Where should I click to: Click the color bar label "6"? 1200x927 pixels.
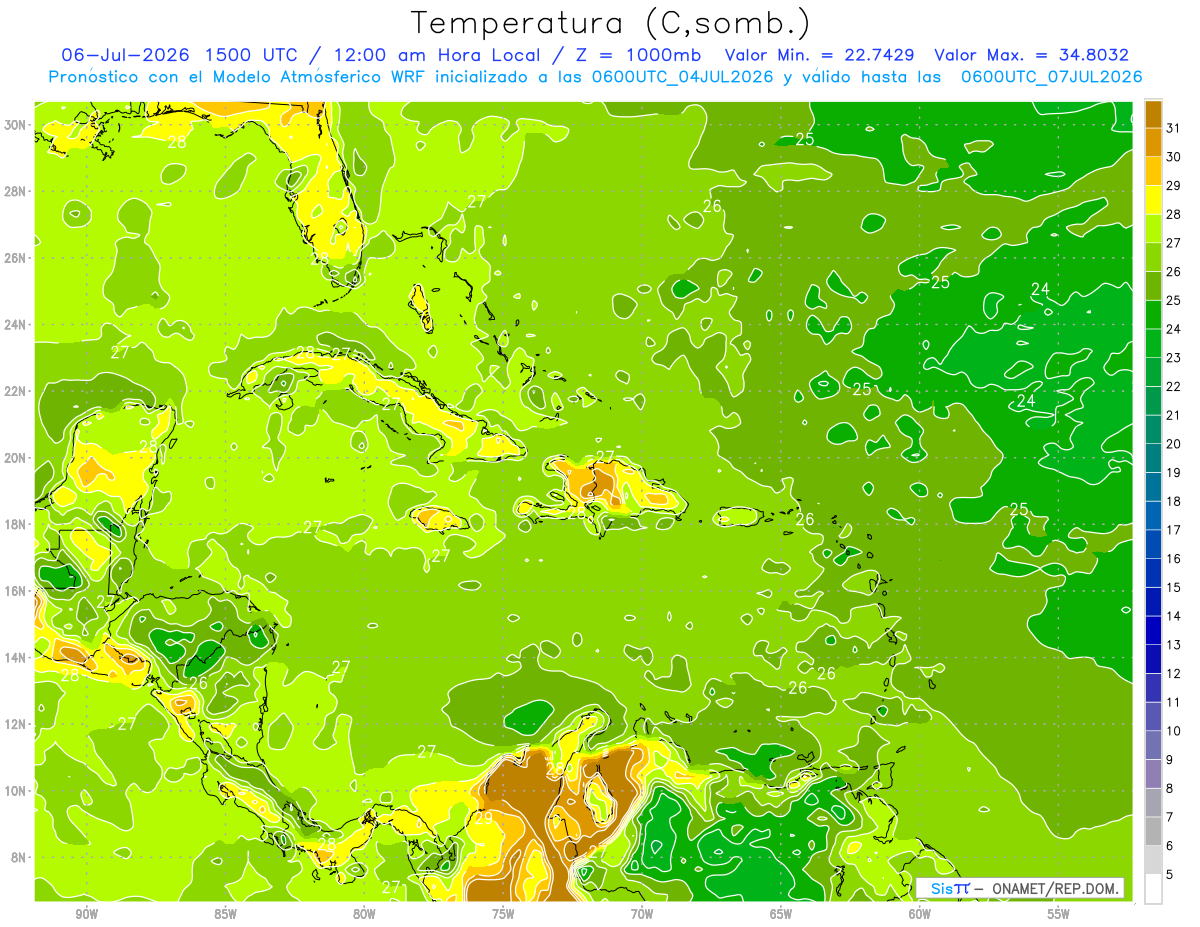click(1170, 846)
